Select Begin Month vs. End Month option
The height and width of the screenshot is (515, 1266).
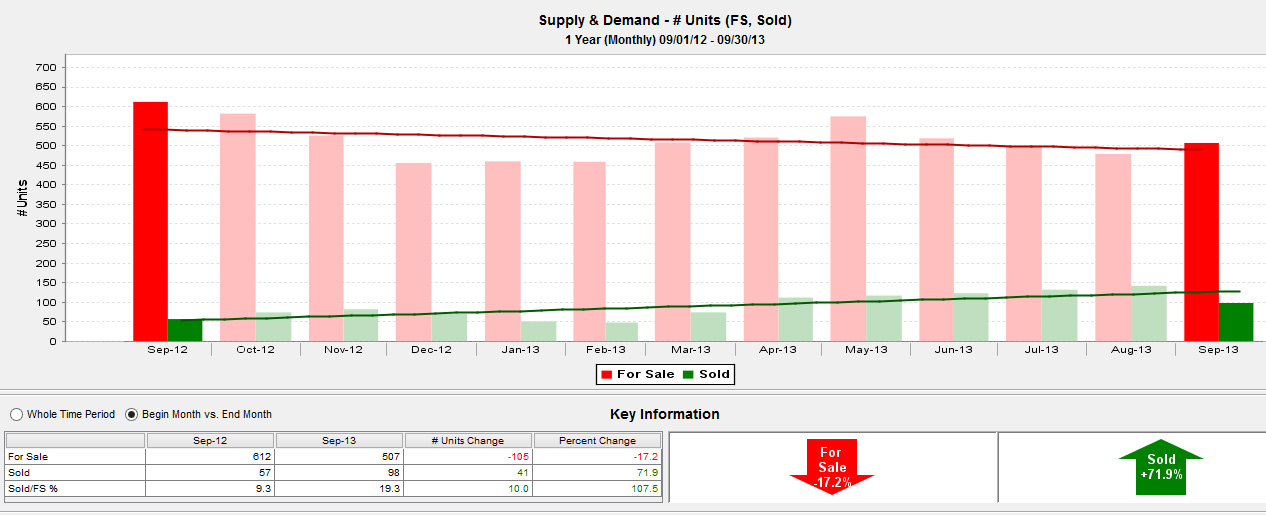pos(132,414)
